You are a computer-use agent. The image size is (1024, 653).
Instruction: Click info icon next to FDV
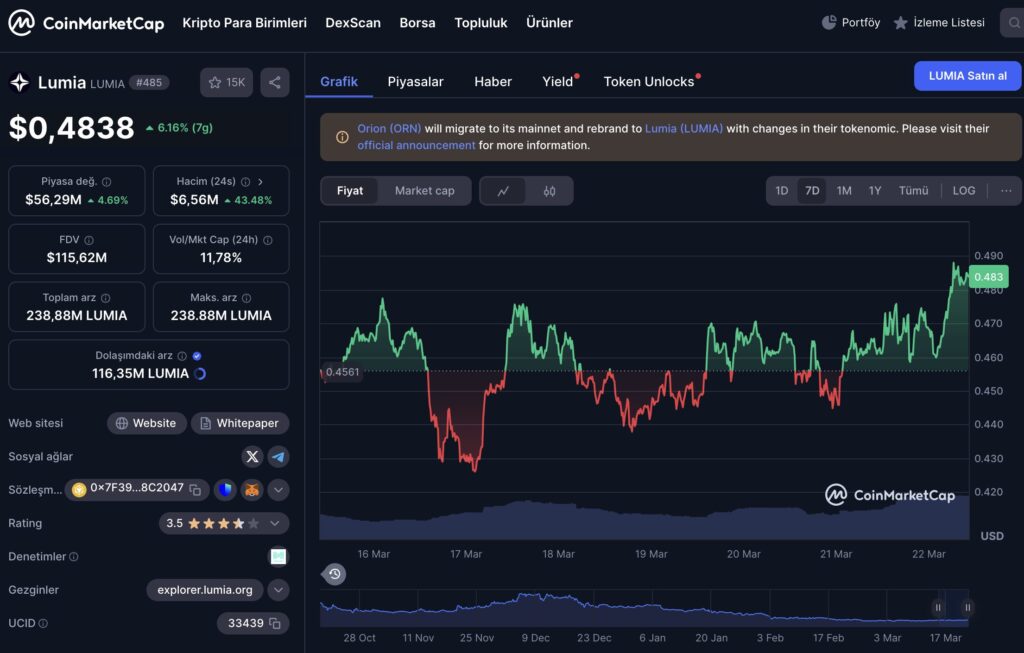pyautogui.click(x=89, y=240)
